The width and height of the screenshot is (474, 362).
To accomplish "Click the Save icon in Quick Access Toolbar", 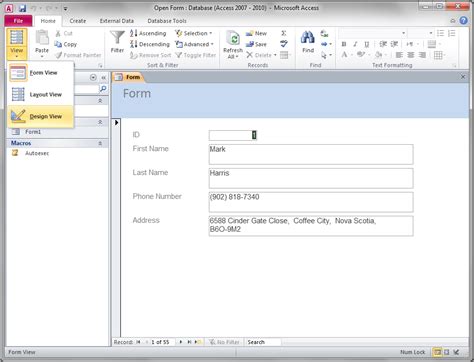I will tap(22, 8).
